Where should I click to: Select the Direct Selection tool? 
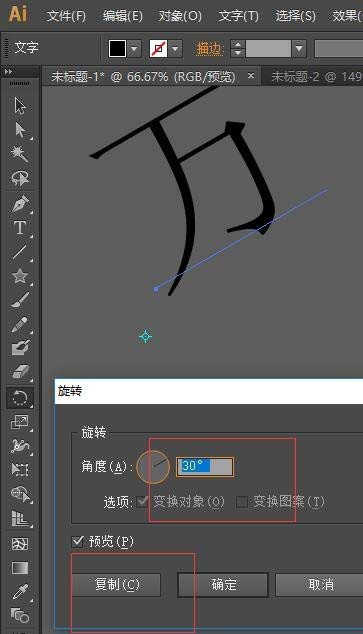pos(20,130)
